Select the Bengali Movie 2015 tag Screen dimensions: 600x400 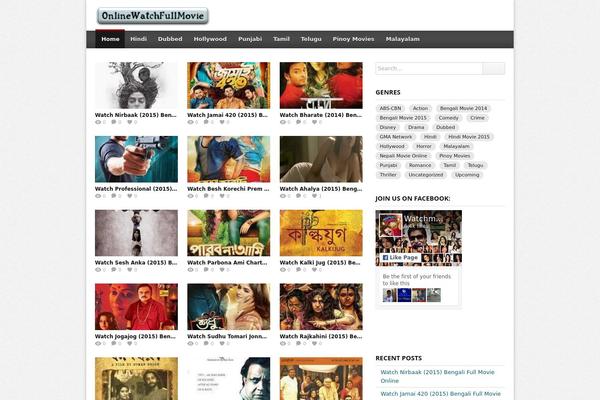[403, 118]
